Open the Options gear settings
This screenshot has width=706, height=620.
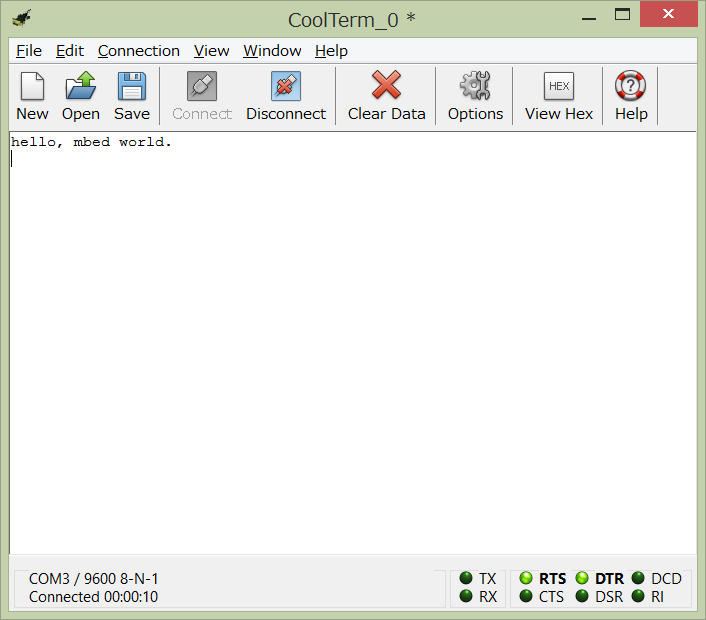(x=475, y=95)
